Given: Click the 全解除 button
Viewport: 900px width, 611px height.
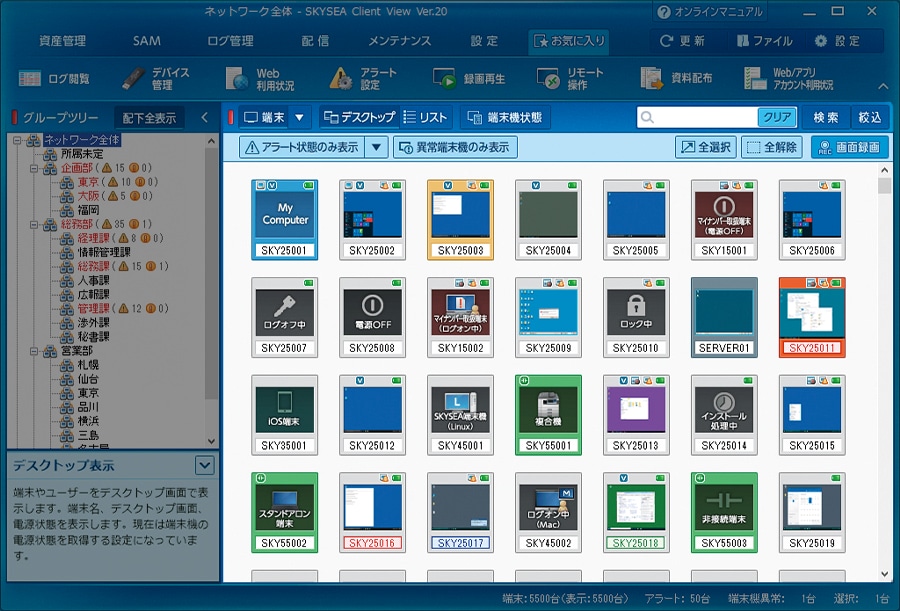Looking at the screenshot, I should pos(772,148).
